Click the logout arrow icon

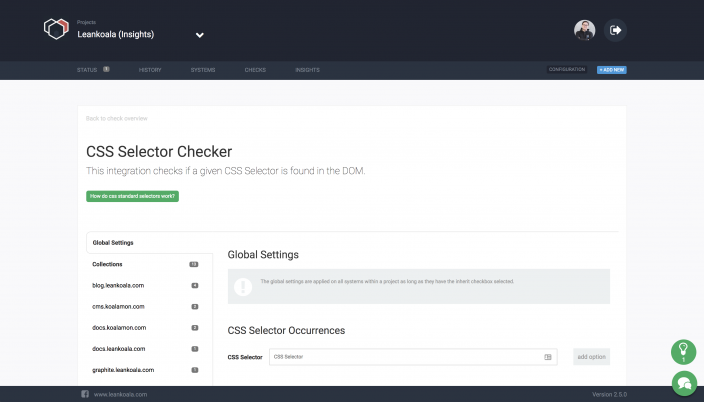615,30
